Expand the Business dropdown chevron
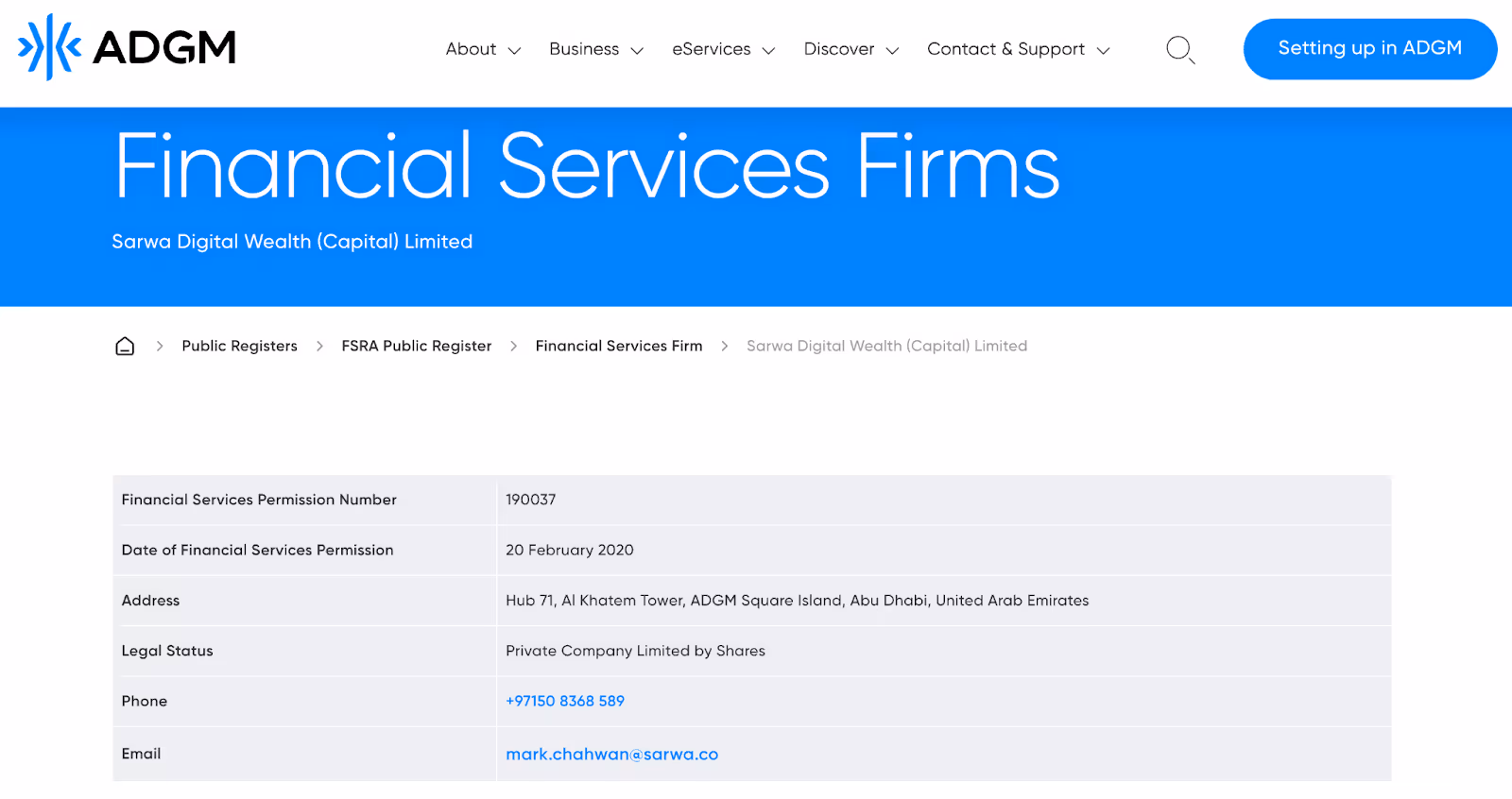The image size is (1512, 799). [x=637, y=51]
